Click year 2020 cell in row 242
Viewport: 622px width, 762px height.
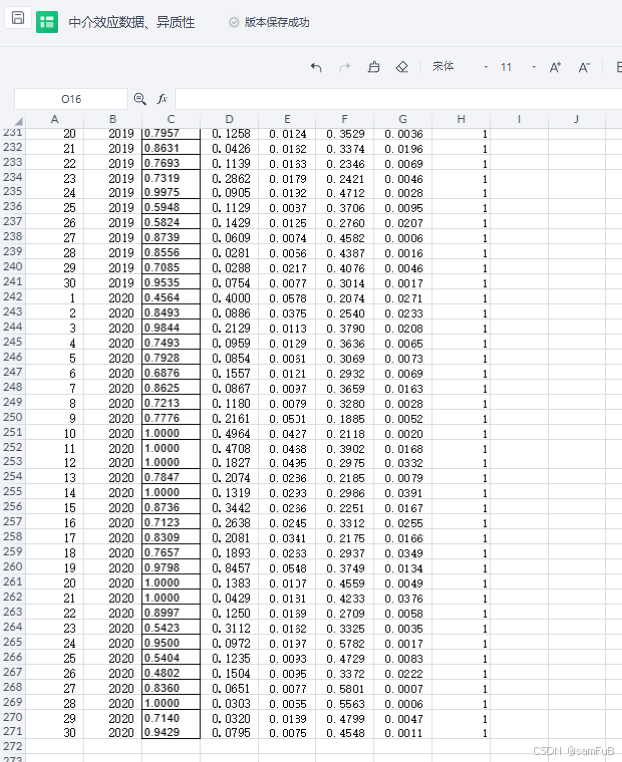tap(113, 298)
